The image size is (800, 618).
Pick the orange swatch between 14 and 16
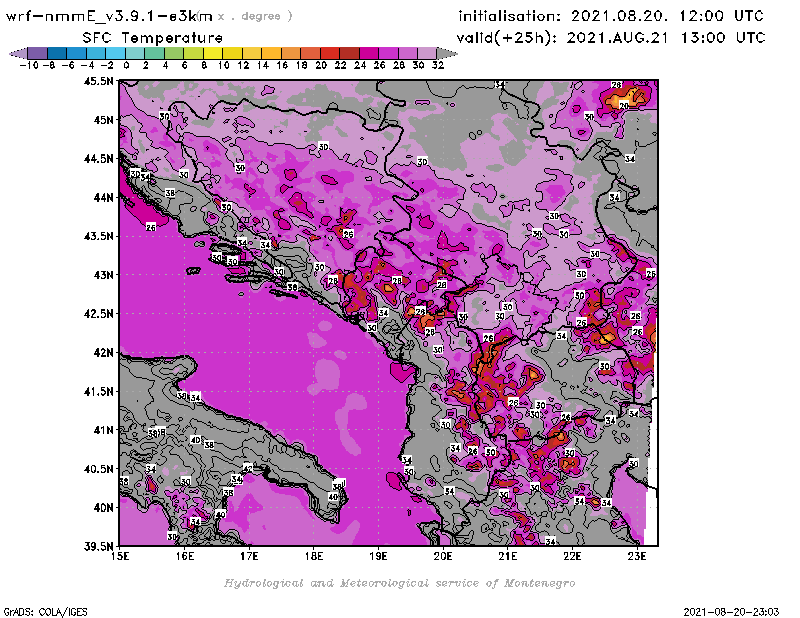271,53
